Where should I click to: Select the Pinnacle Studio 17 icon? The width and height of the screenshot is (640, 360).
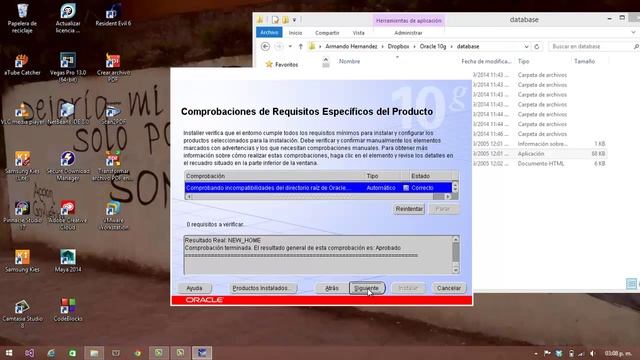22,215
